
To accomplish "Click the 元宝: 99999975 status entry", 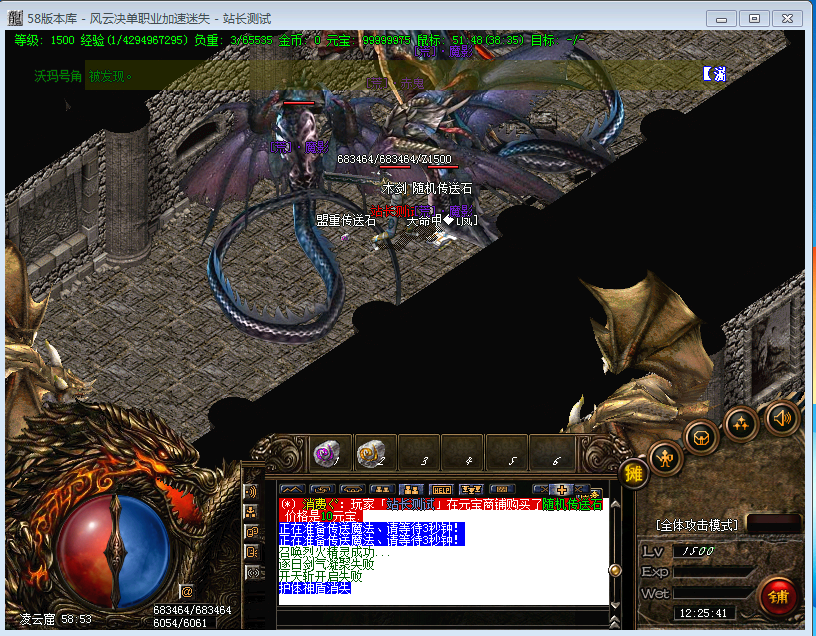I will click(x=368, y=40).
